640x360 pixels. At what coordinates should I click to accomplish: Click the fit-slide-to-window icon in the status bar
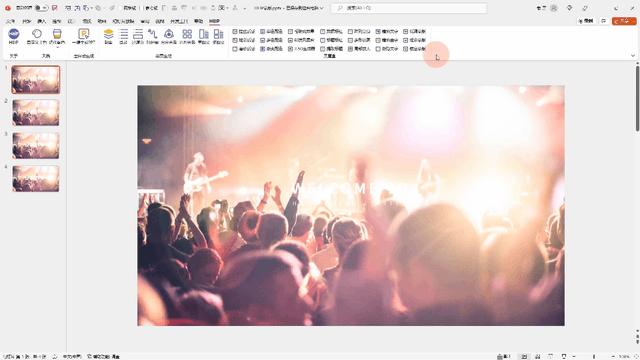pyautogui.click(x=637, y=356)
